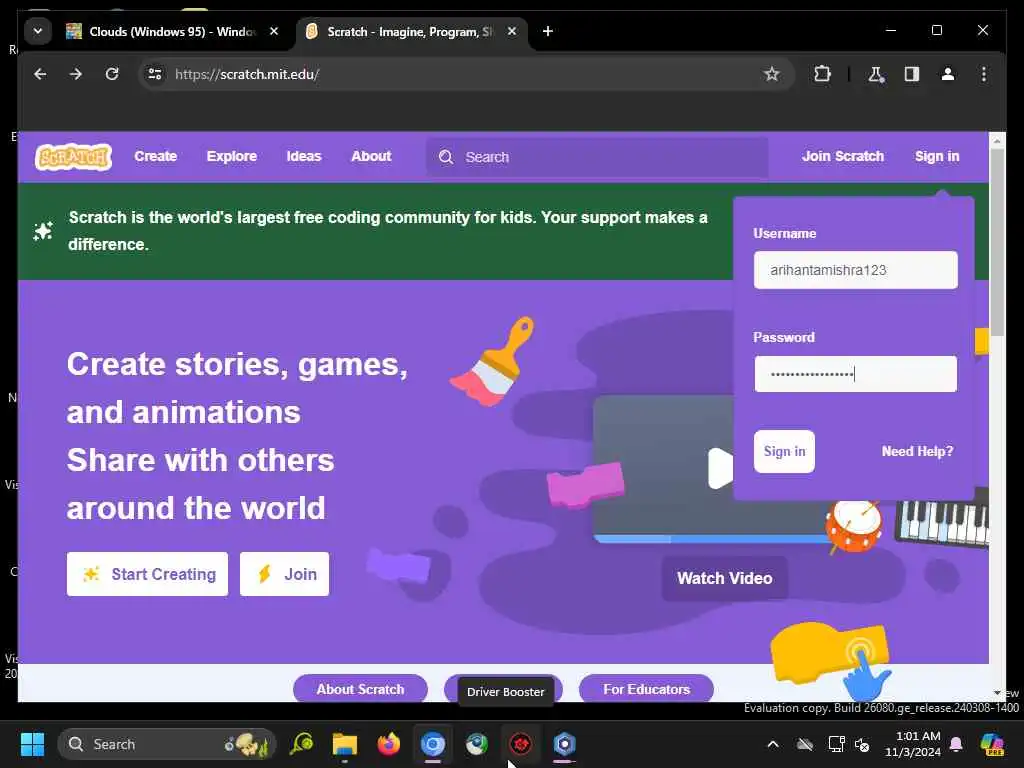Viewport: 1024px width, 768px height.
Task: Click the Join button with lightning icon
Action: 284,574
